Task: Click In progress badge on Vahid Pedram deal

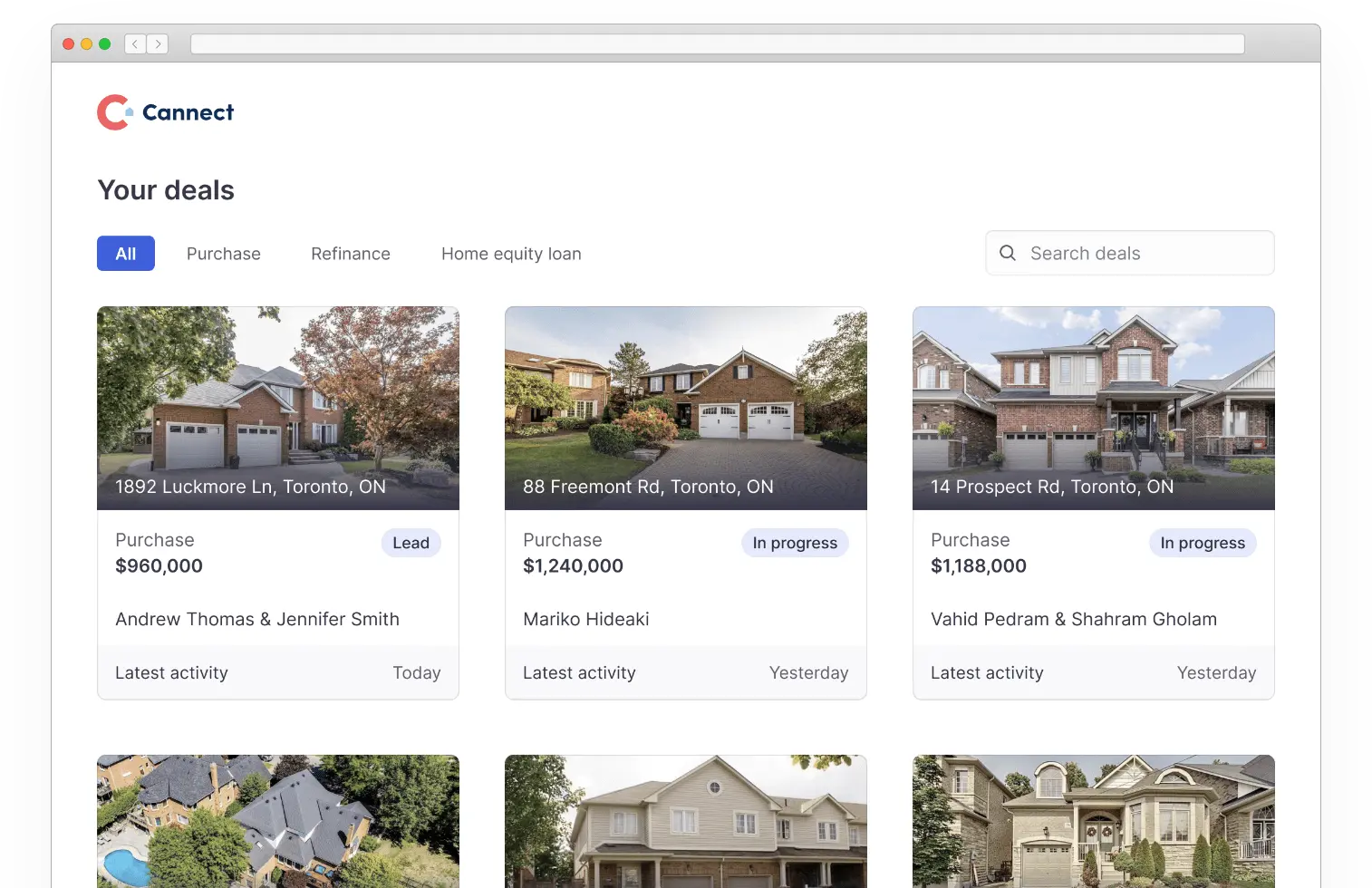Action: pyautogui.click(x=1203, y=543)
